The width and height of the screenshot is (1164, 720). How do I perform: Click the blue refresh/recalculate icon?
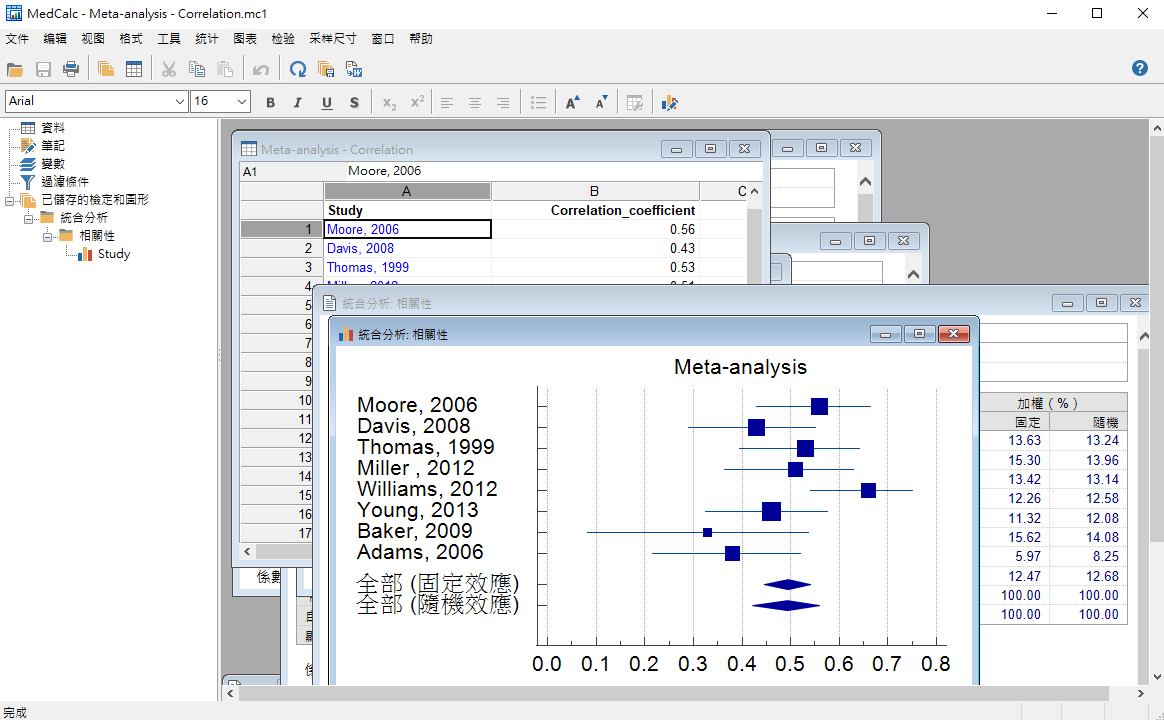click(297, 69)
